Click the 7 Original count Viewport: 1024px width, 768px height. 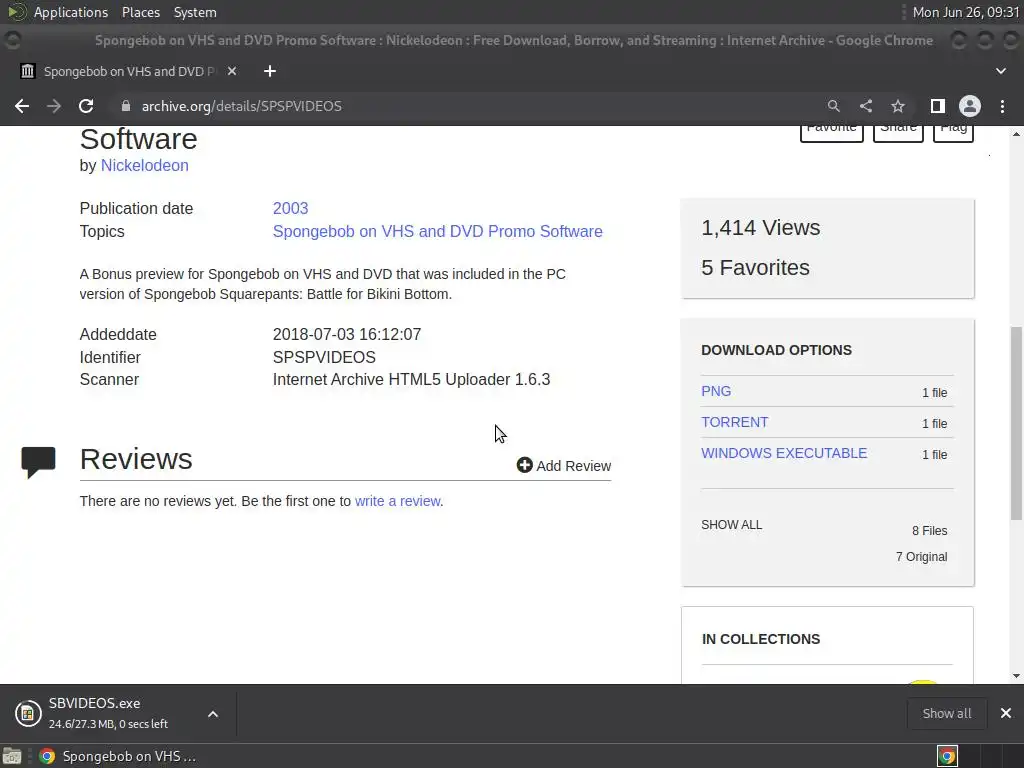pyautogui.click(x=921, y=556)
